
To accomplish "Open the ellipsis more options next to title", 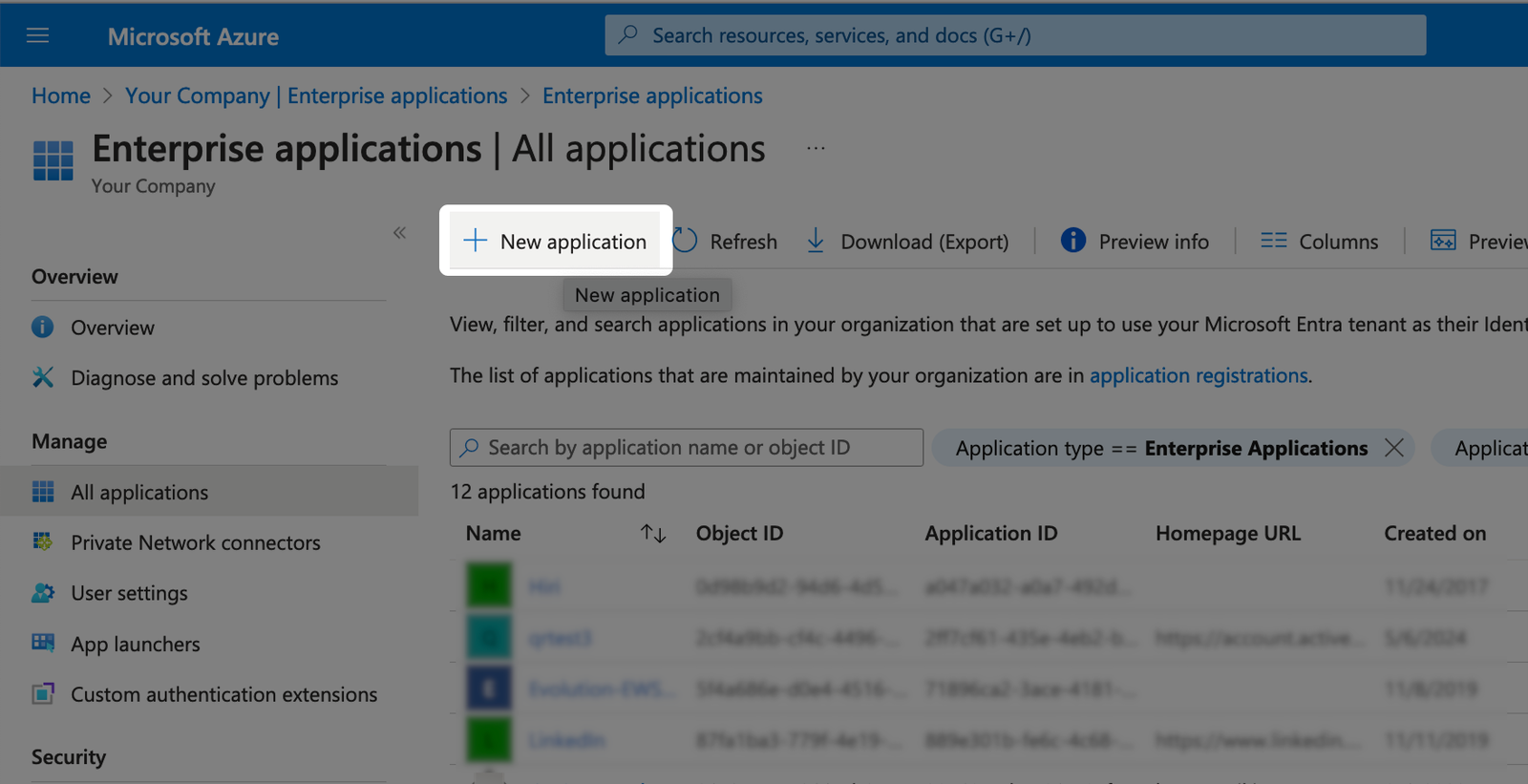I will click(x=816, y=148).
